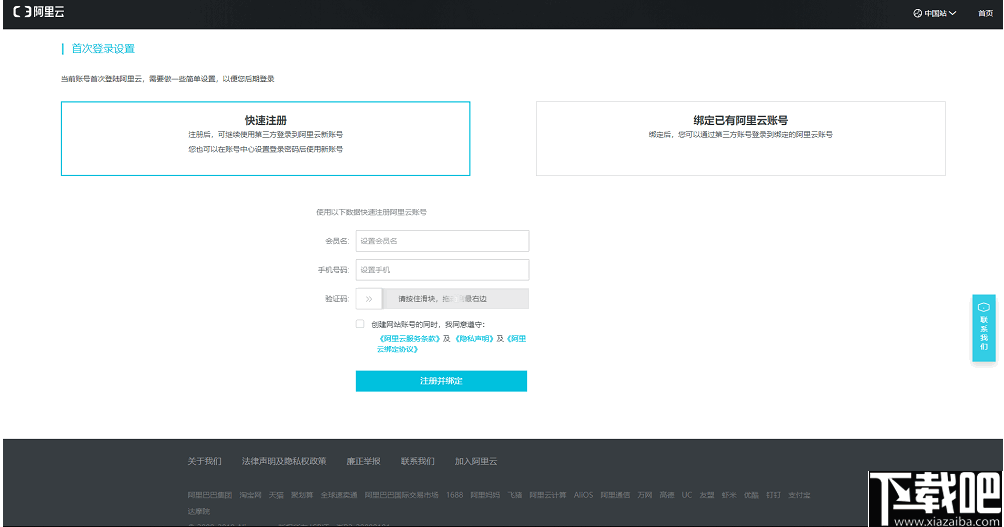Open 阿里云计算 footer link
The image size is (1004, 527).
[547, 495]
